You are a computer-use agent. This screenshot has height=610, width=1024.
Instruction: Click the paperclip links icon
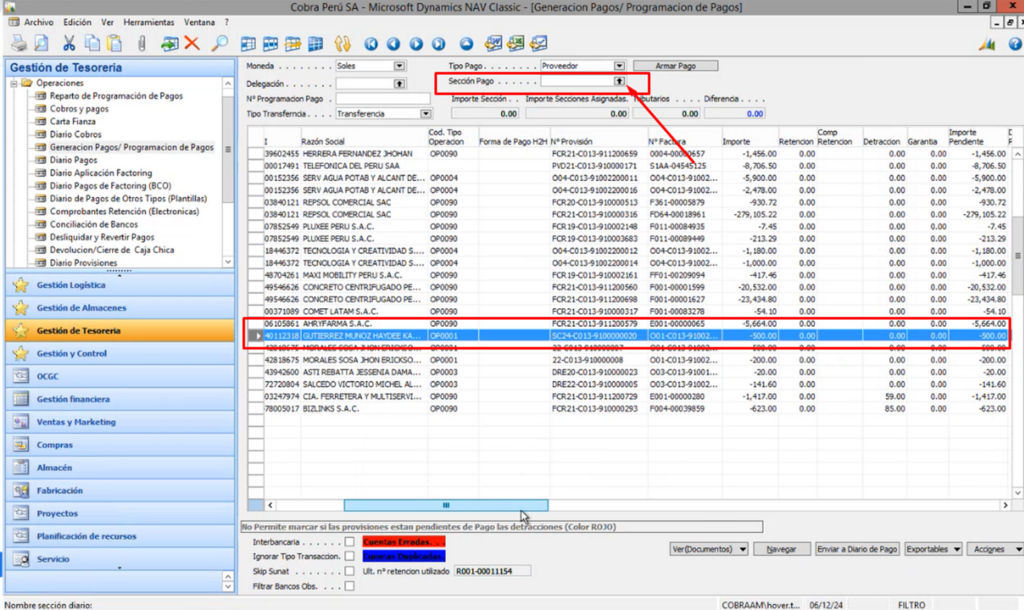pos(142,44)
